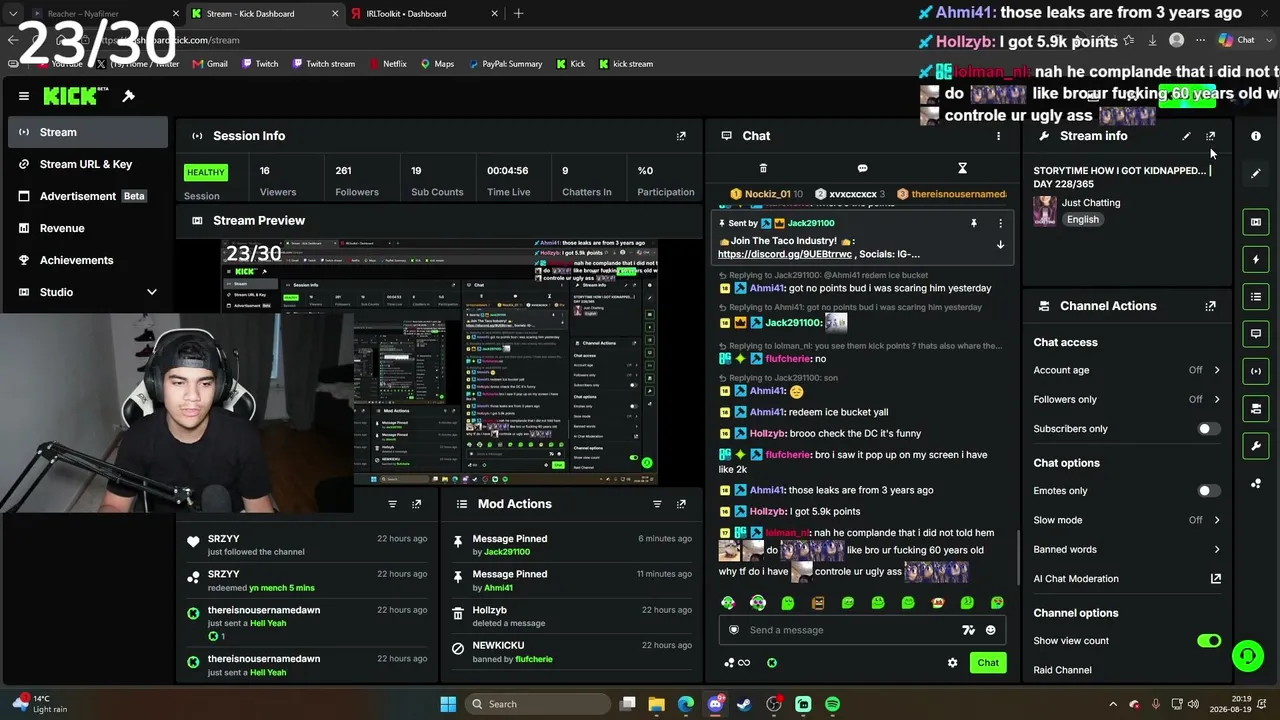Toggle session info widget in right rail

[1256, 371]
